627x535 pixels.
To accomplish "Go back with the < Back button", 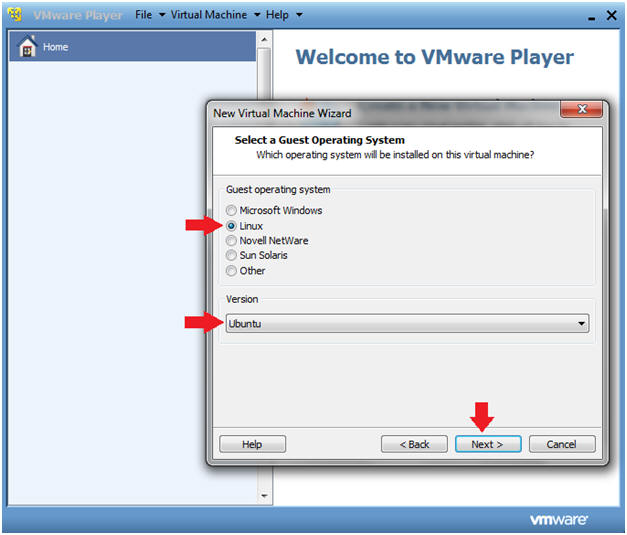I will pyautogui.click(x=414, y=444).
